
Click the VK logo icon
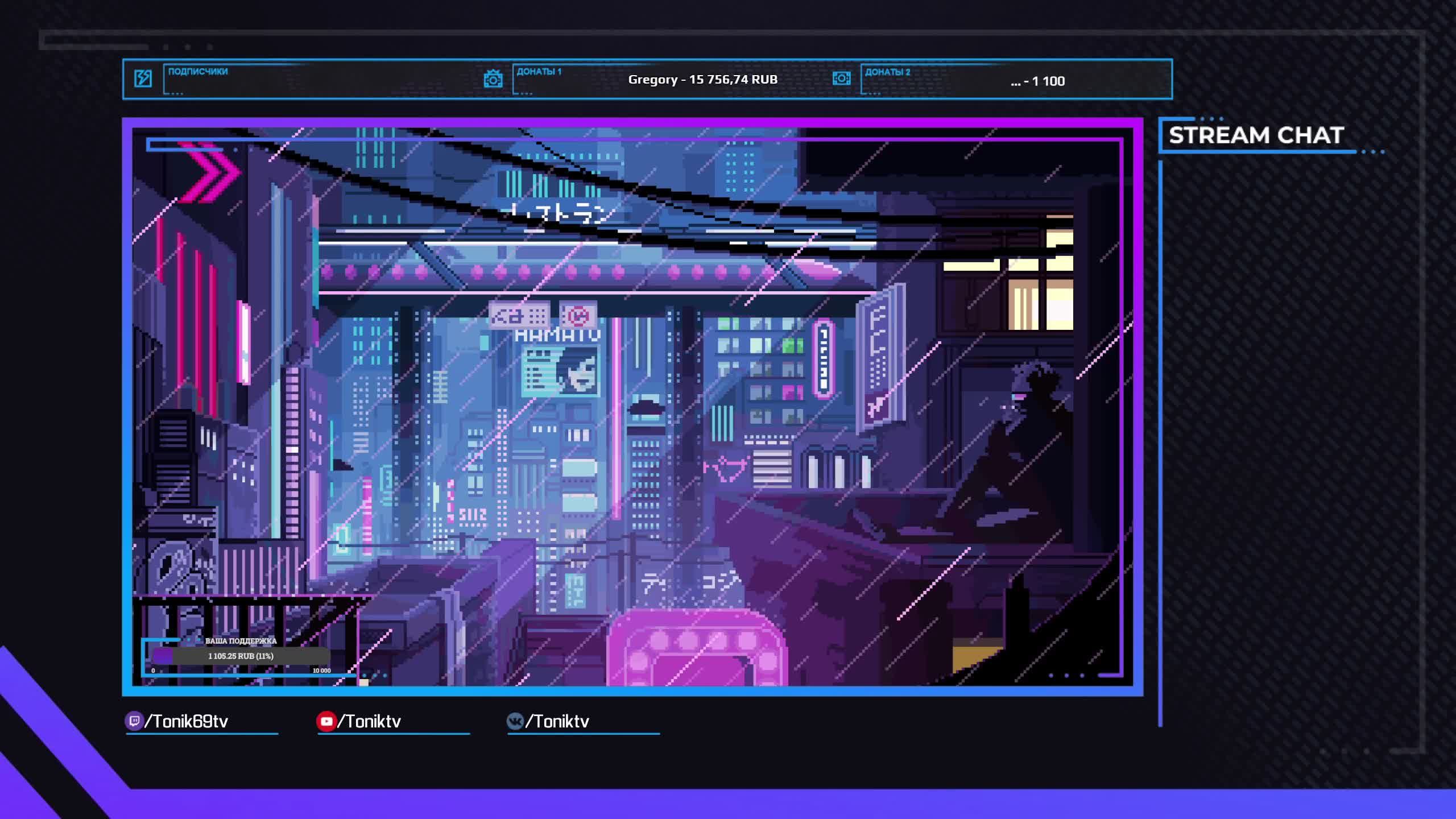(515, 721)
